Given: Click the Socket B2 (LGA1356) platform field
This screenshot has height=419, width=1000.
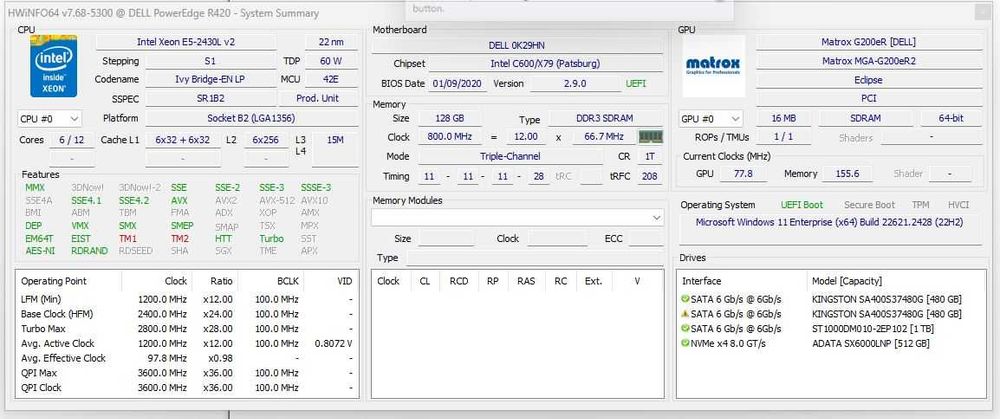Looking at the screenshot, I should (251, 119).
